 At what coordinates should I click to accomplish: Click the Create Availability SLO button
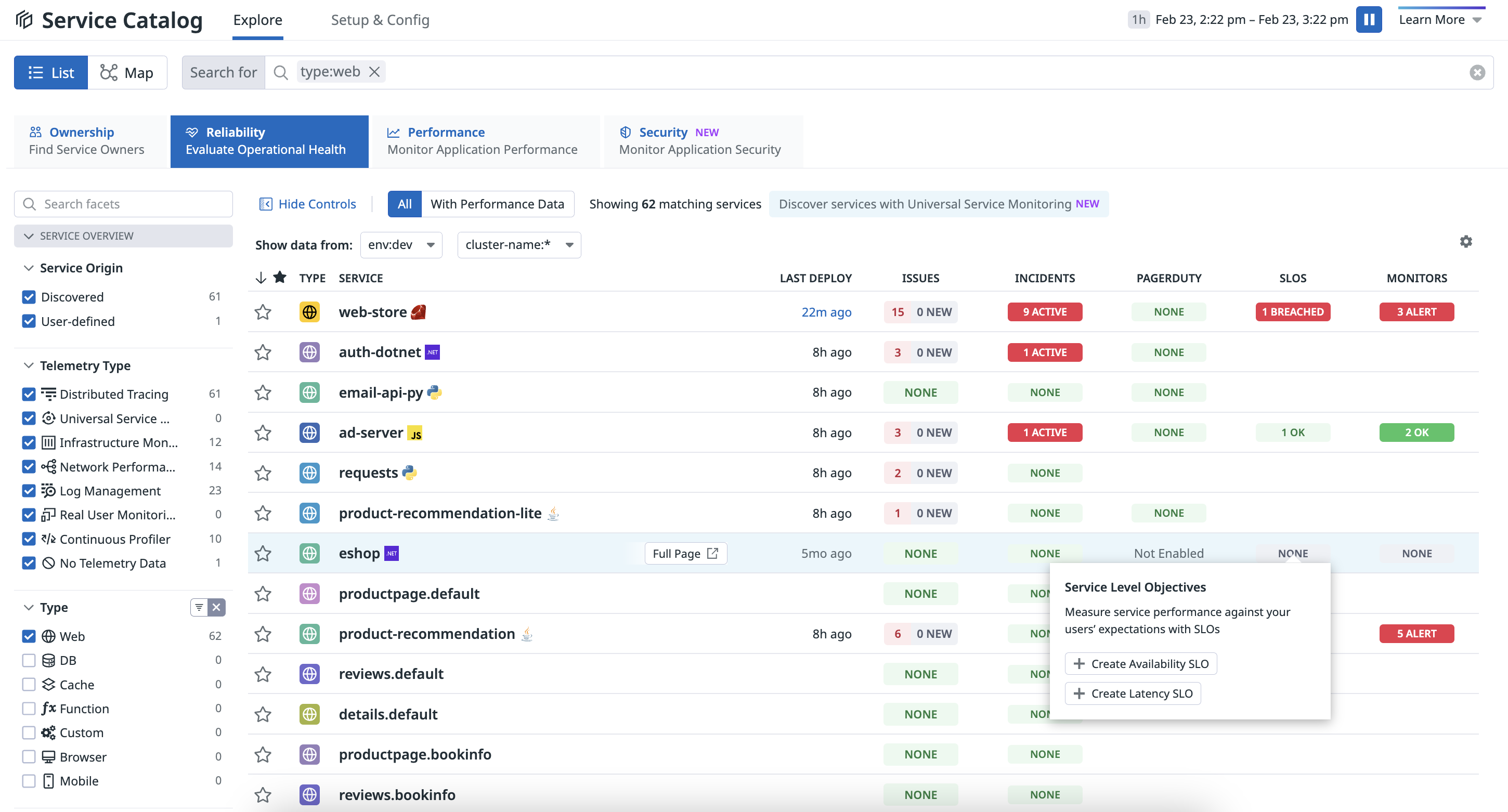click(x=1140, y=663)
